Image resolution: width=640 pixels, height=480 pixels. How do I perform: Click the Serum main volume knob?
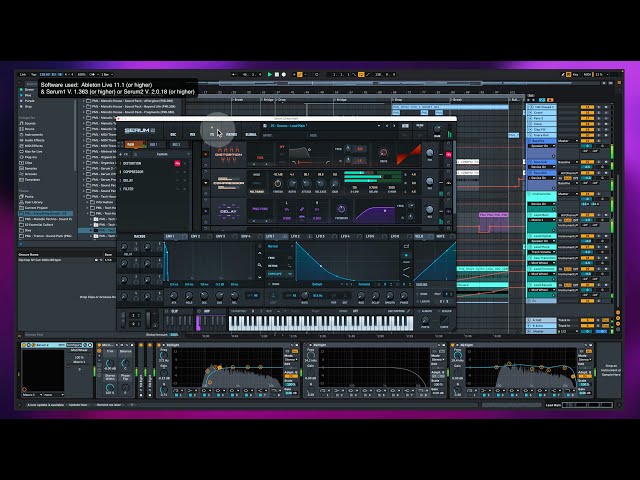pyautogui.click(x=437, y=130)
